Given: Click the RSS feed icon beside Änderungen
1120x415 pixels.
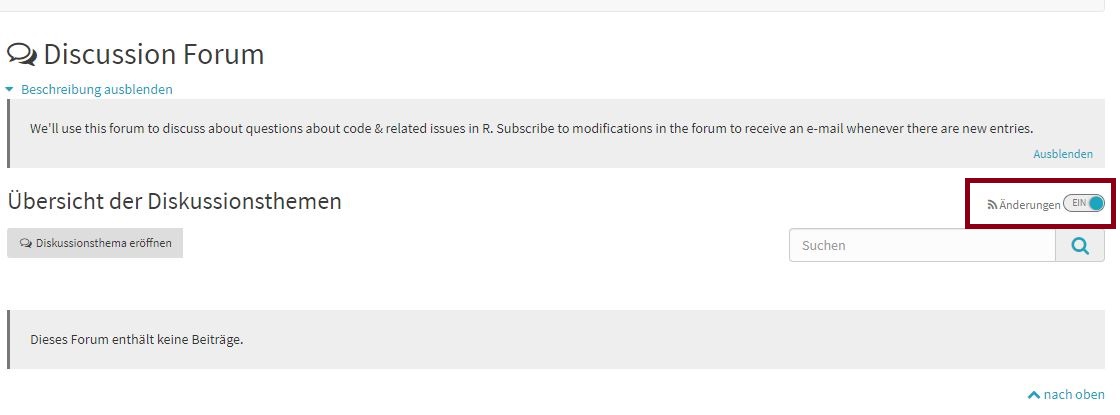Looking at the screenshot, I should point(991,205).
